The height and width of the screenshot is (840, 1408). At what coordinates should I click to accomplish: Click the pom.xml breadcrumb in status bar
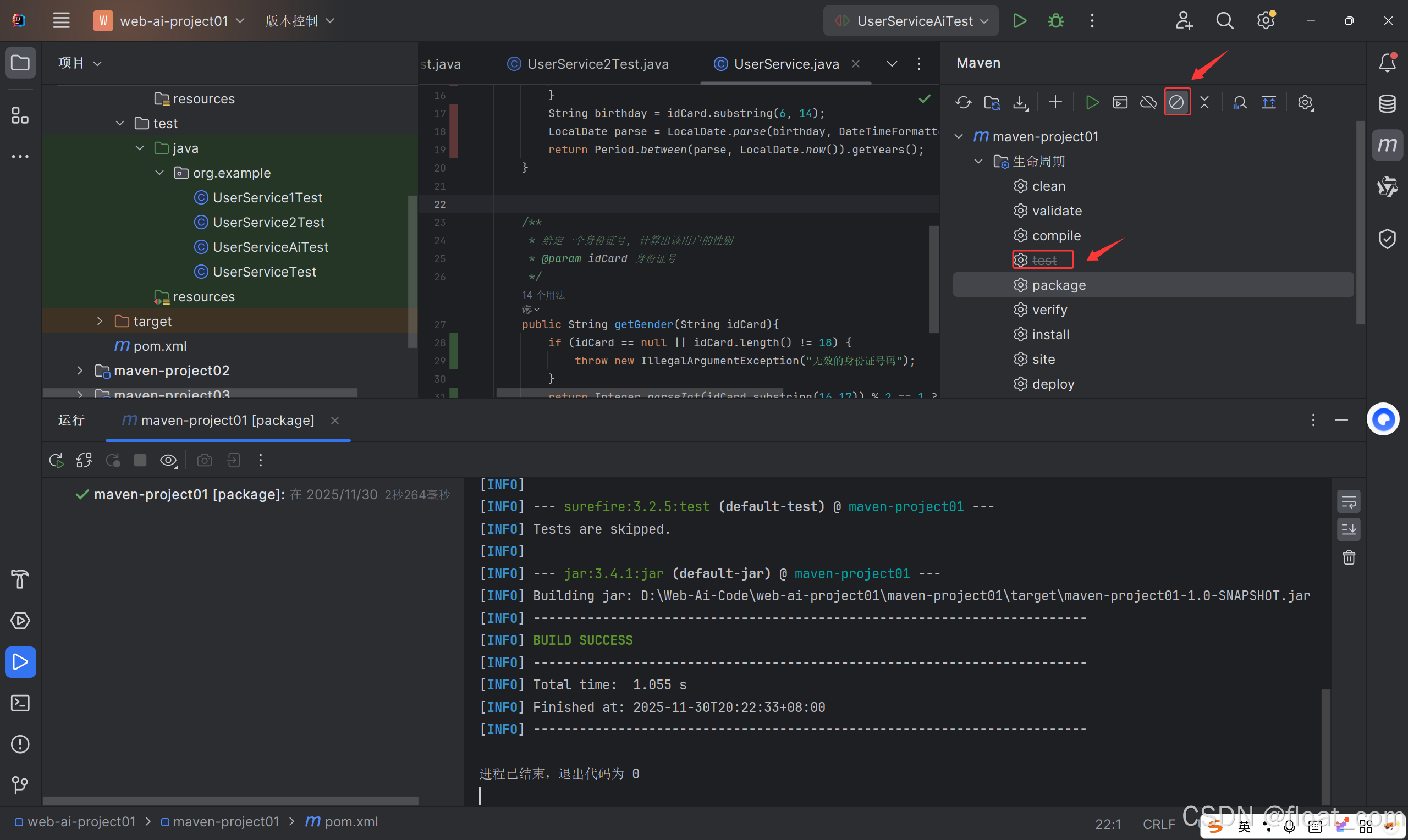351,822
